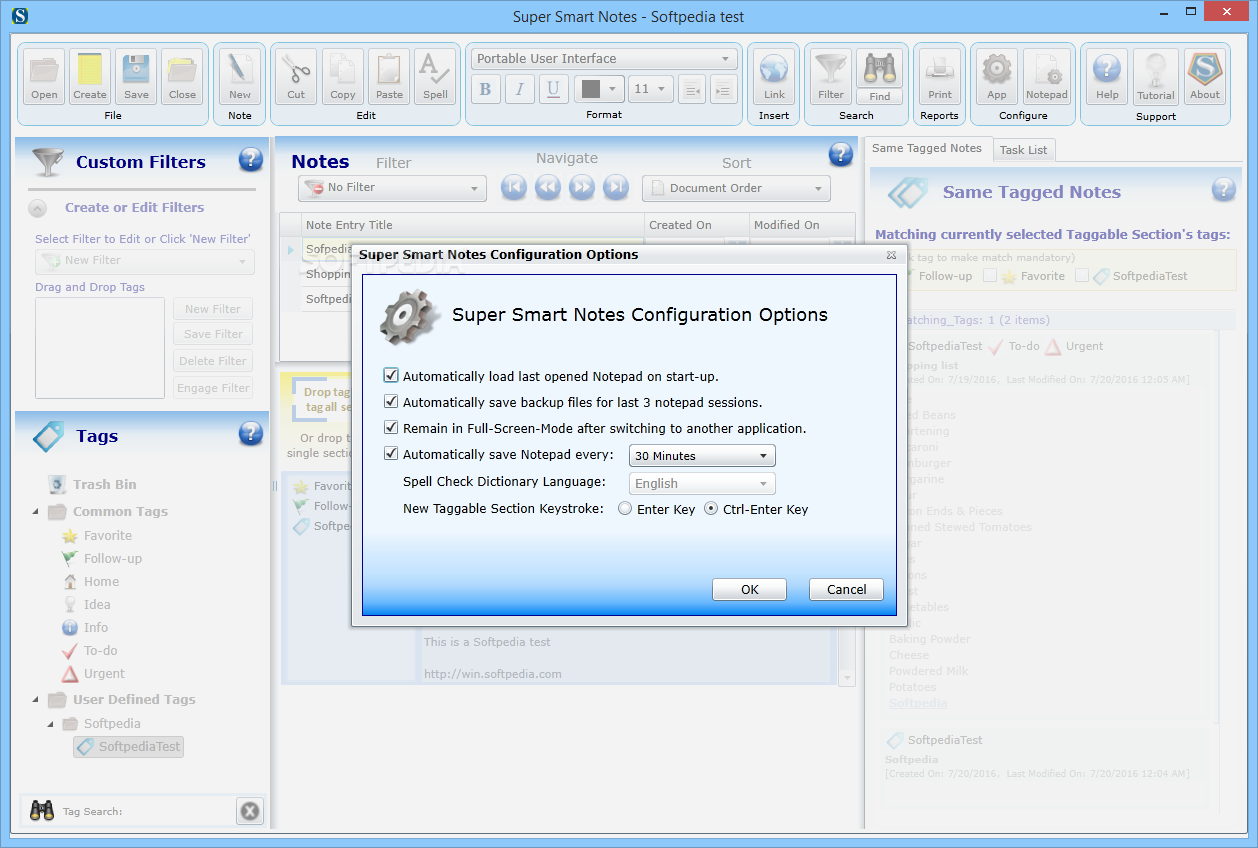Open Custom Filters help question icon
This screenshot has width=1258, height=848.
(x=251, y=159)
